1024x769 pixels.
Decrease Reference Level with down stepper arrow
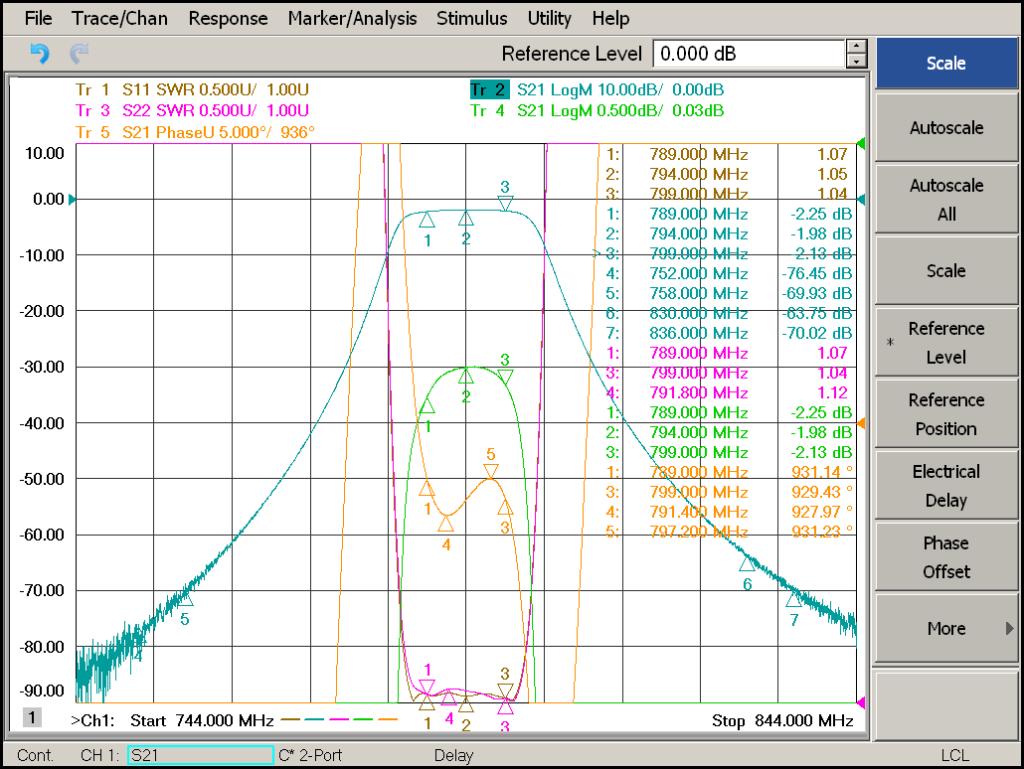pos(856,61)
